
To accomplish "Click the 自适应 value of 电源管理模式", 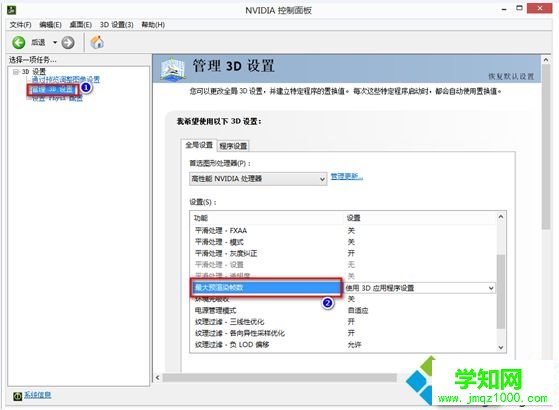I will 358,310.
